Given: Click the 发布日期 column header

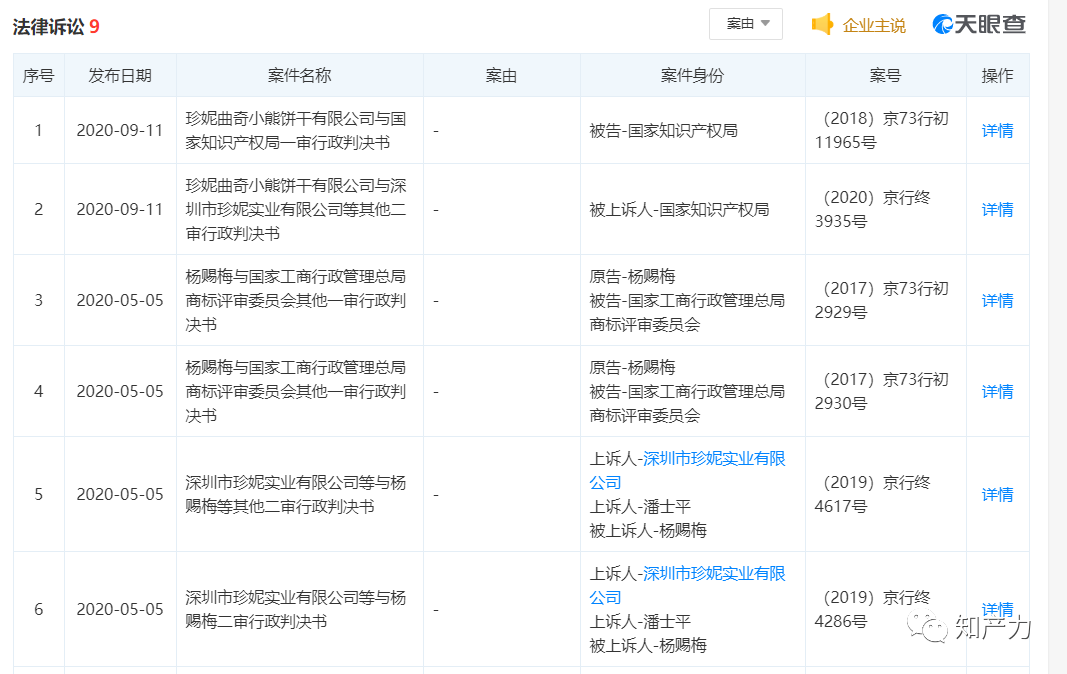Looking at the screenshot, I should click(x=120, y=76).
